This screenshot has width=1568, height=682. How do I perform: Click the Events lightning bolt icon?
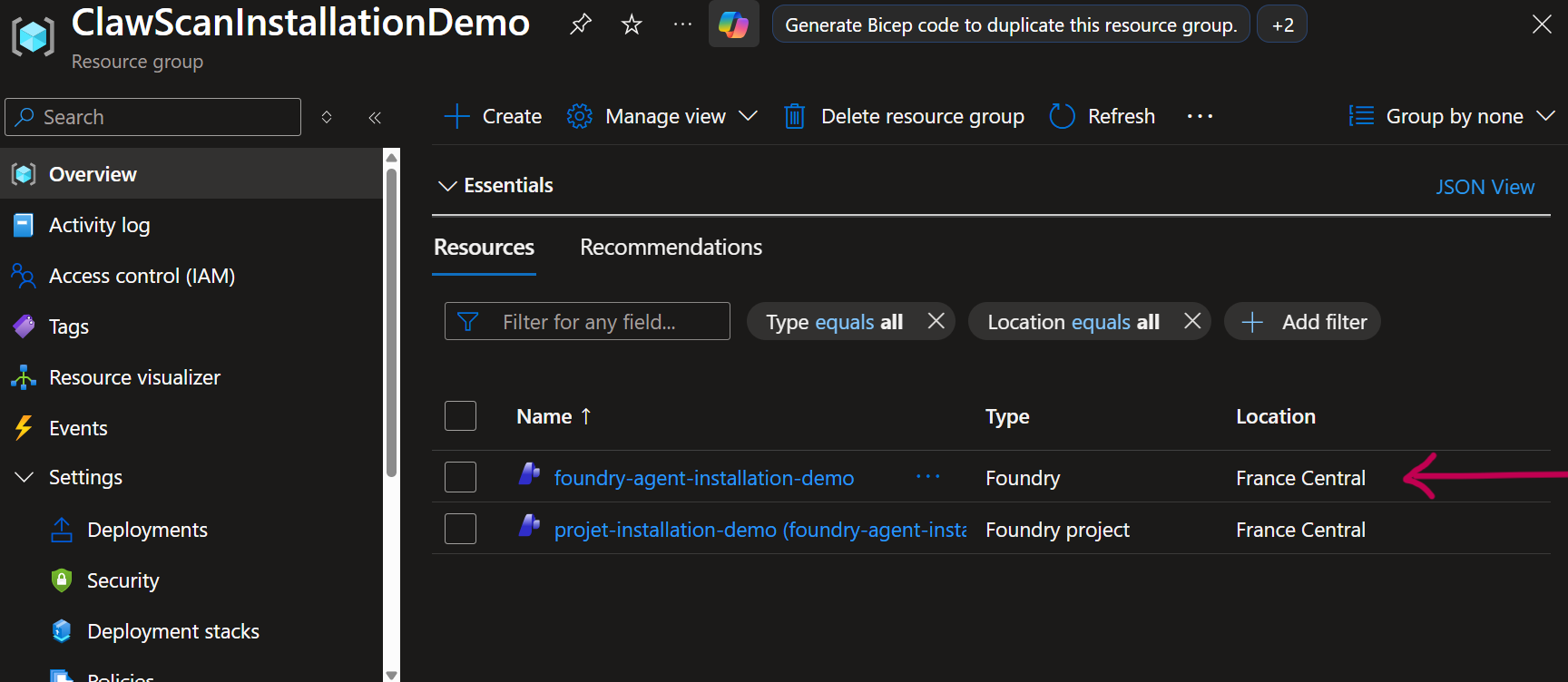(x=24, y=428)
